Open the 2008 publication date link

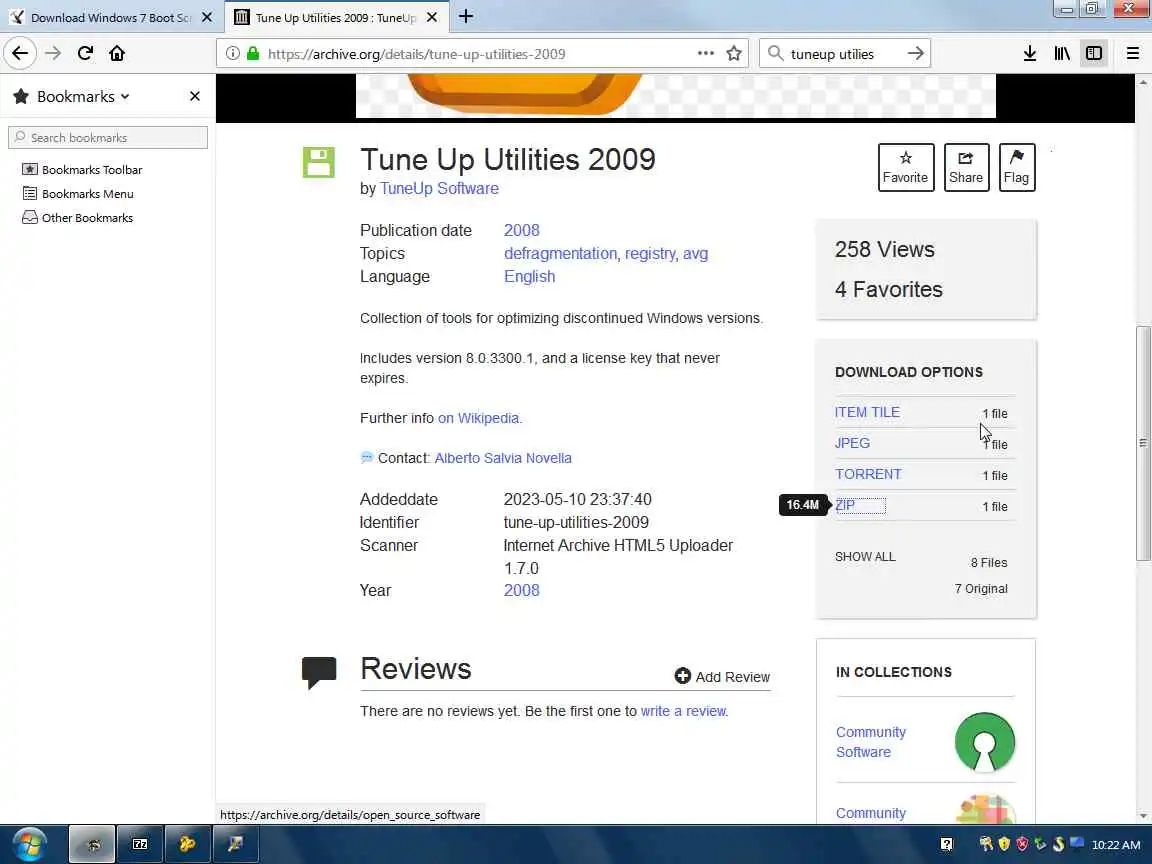tap(522, 230)
